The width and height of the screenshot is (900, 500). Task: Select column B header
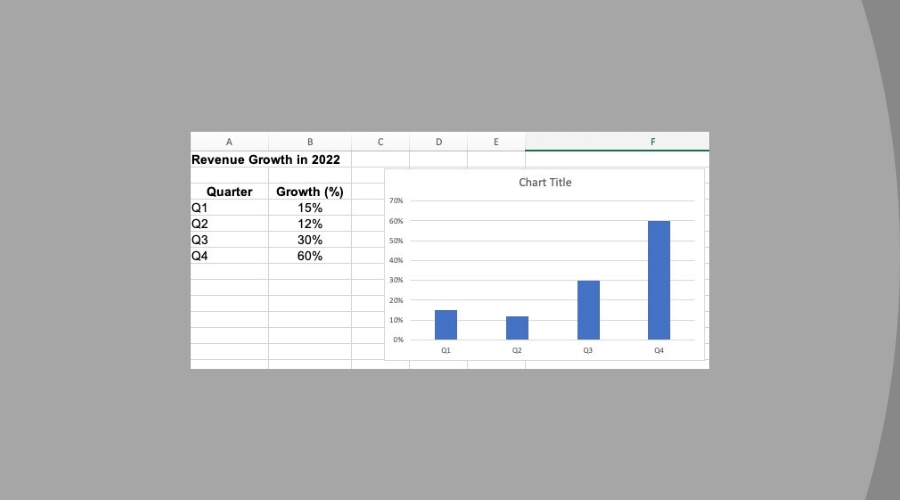tap(310, 142)
